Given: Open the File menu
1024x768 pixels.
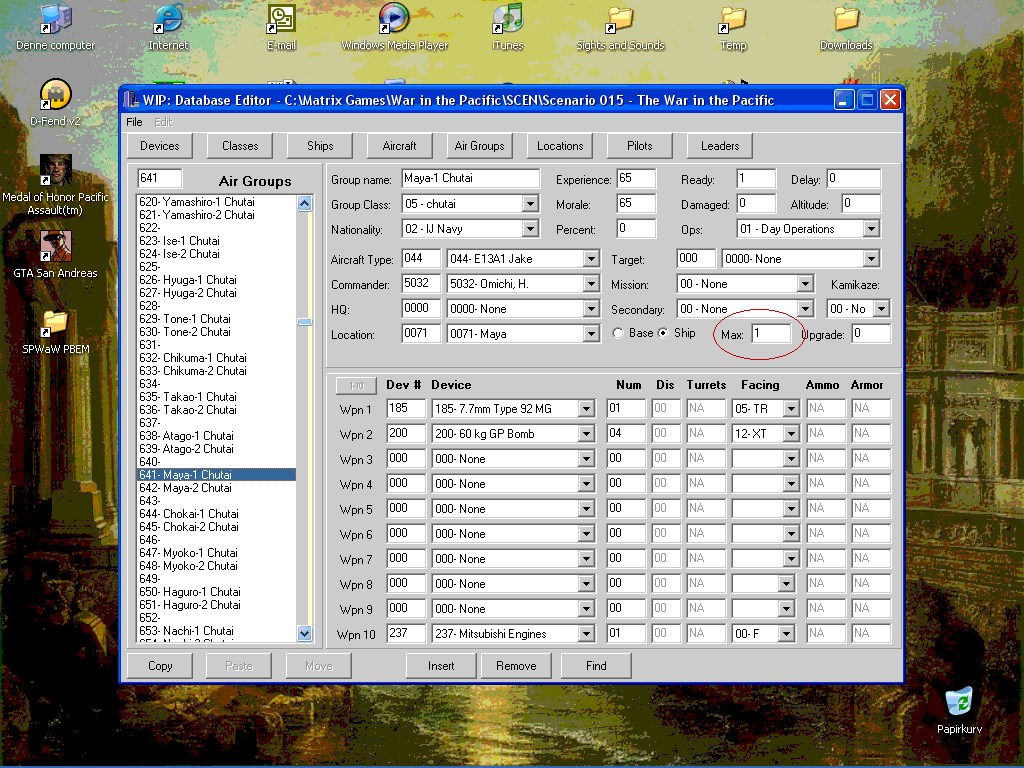Looking at the screenshot, I should 134,122.
